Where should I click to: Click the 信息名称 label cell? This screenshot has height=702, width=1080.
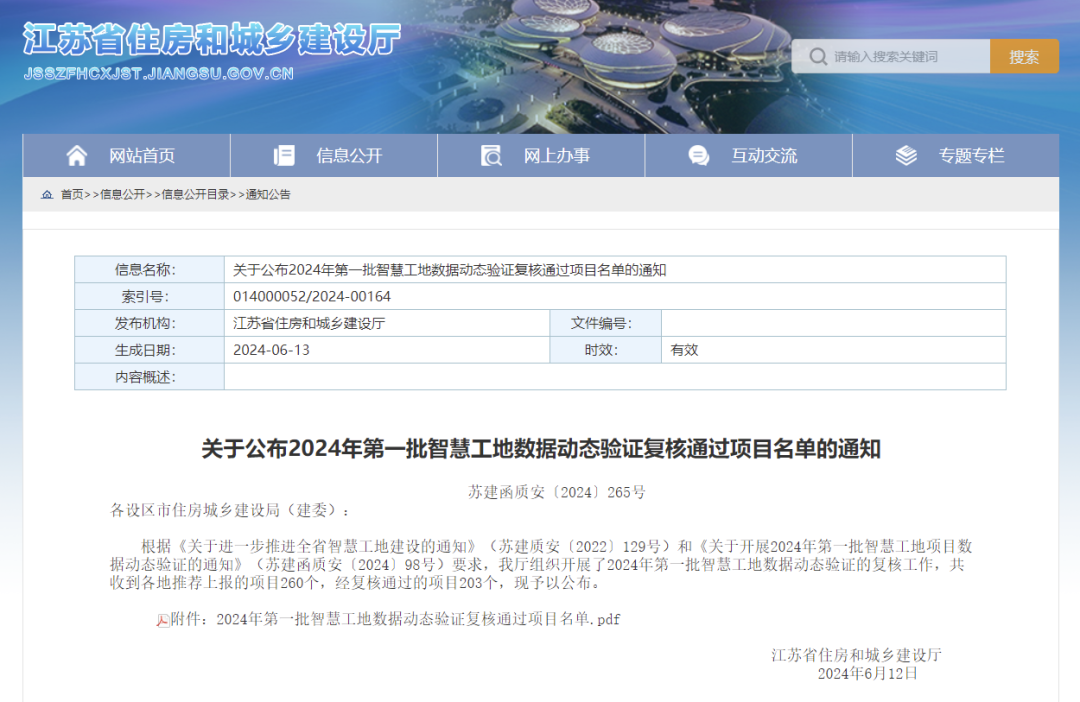(x=149, y=270)
